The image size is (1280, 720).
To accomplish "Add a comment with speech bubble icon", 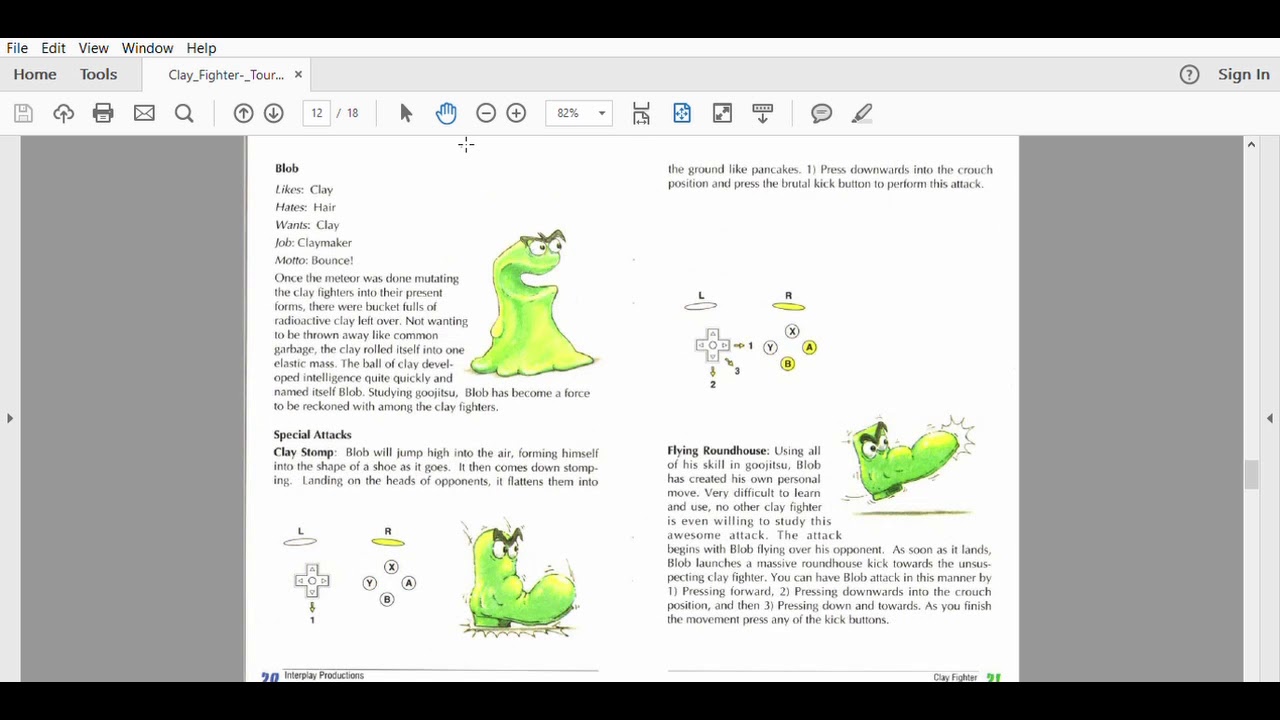I will [x=822, y=113].
